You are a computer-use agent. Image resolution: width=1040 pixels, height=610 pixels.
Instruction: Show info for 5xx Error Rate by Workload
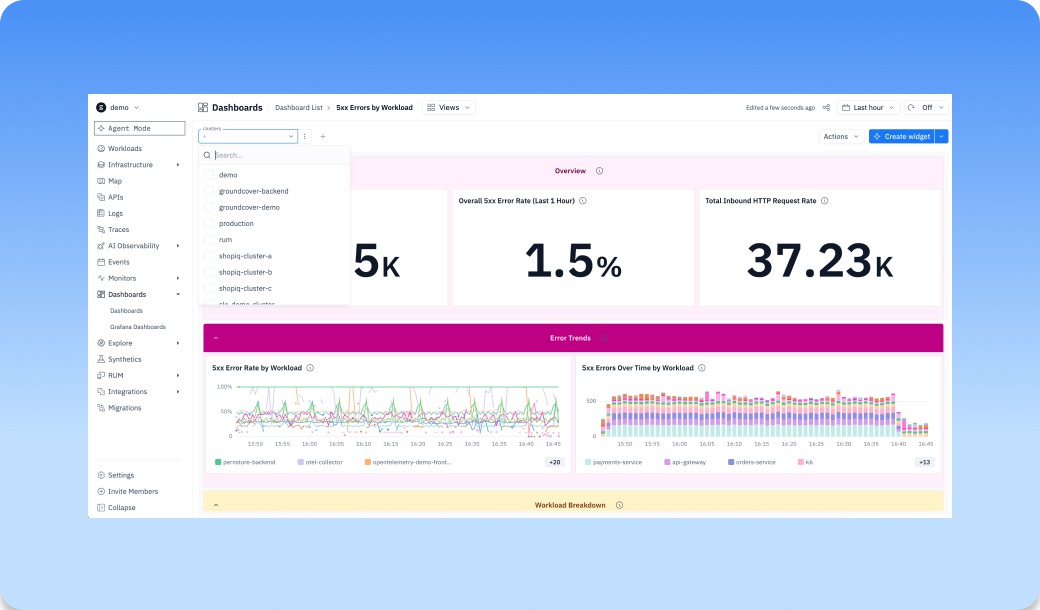click(310, 368)
